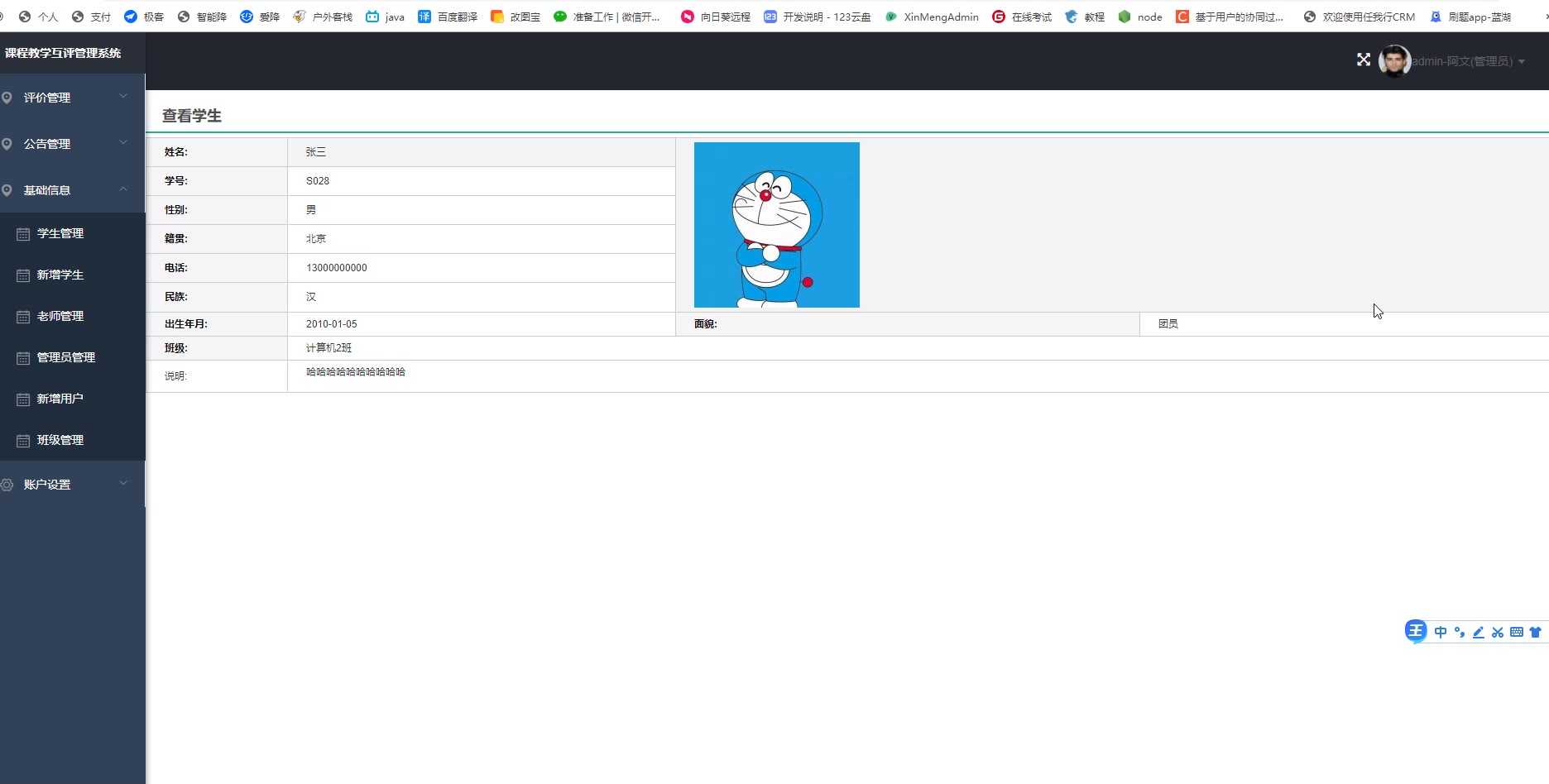This screenshot has width=1549, height=784.
Task: Click the pen icon in the IME toolbar
Action: [x=1479, y=632]
